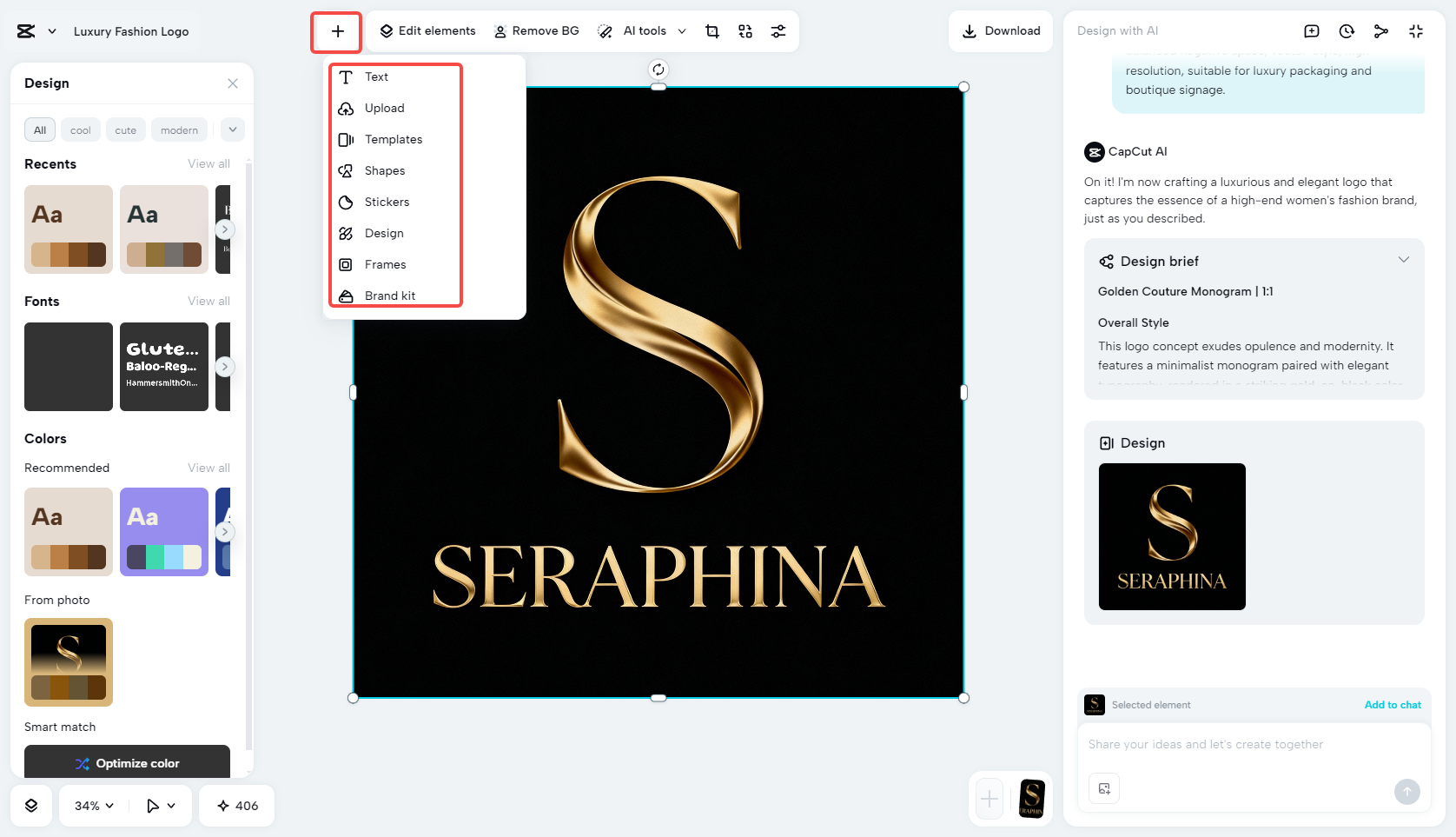
Task: Open the 34% zoom level dropdown
Action: 91,806
